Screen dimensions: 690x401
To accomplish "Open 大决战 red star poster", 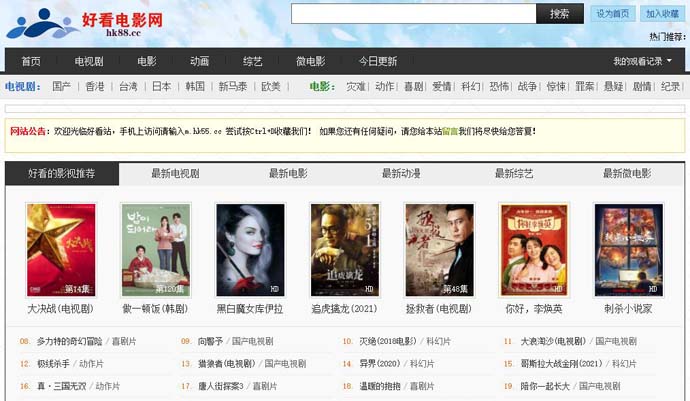I will pyautogui.click(x=61, y=250).
